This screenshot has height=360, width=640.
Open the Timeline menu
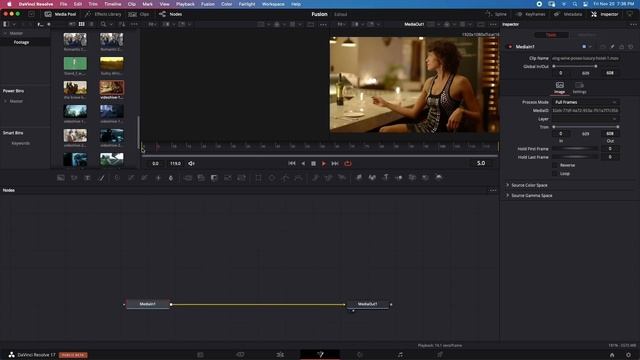click(x=113, y=4)
